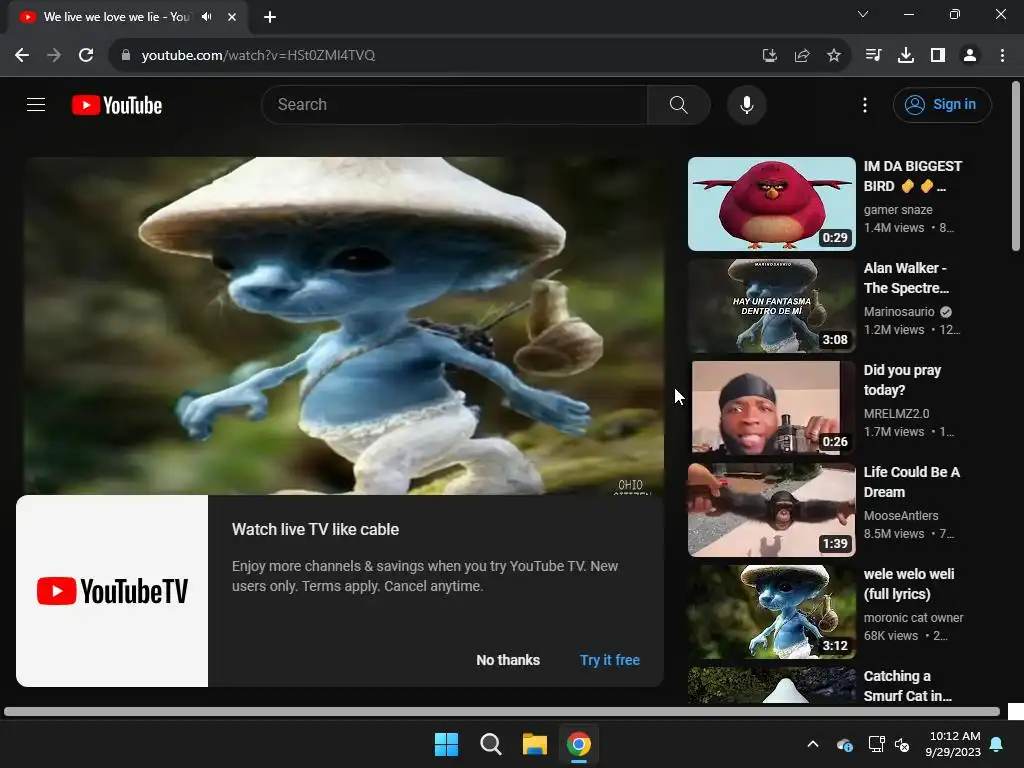Click the Sign in button

942,104
